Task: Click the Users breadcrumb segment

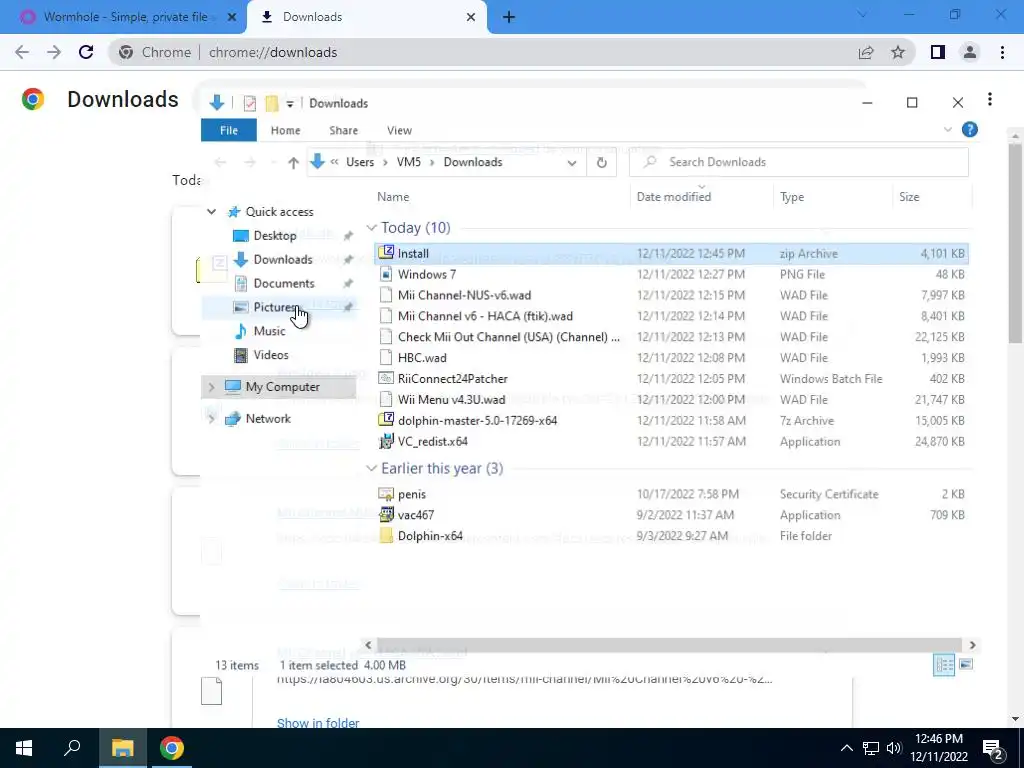Action: tap(360, 163)
